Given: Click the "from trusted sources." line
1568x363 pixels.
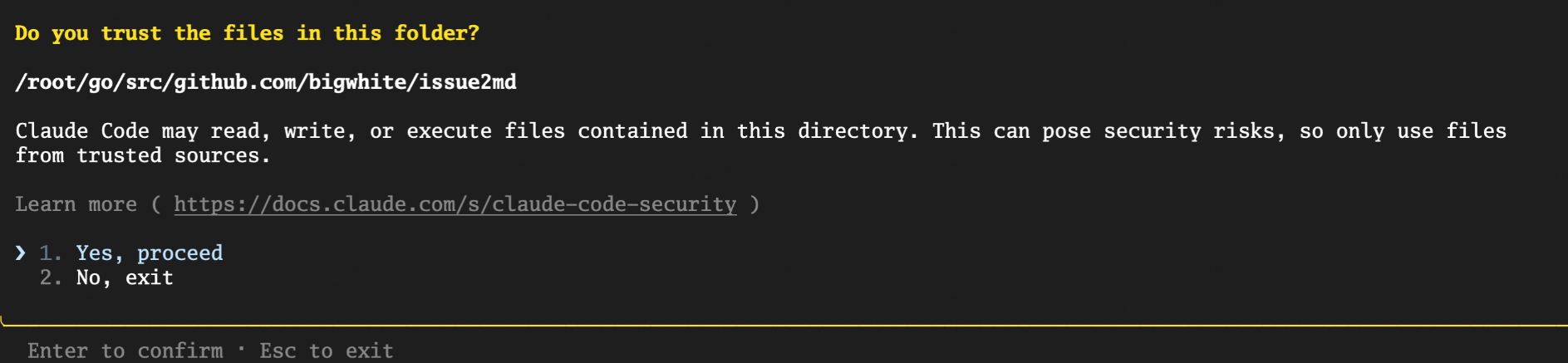Looking at the screenshot, I should (x=143, y=155).
